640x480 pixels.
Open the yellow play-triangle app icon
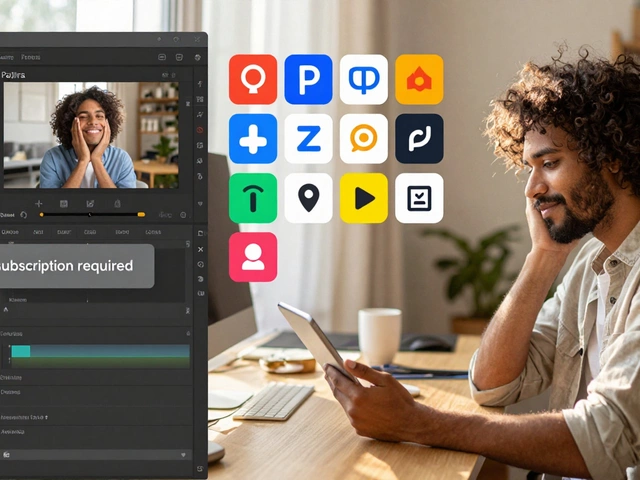pyautogui.click(x=364, y=198)
